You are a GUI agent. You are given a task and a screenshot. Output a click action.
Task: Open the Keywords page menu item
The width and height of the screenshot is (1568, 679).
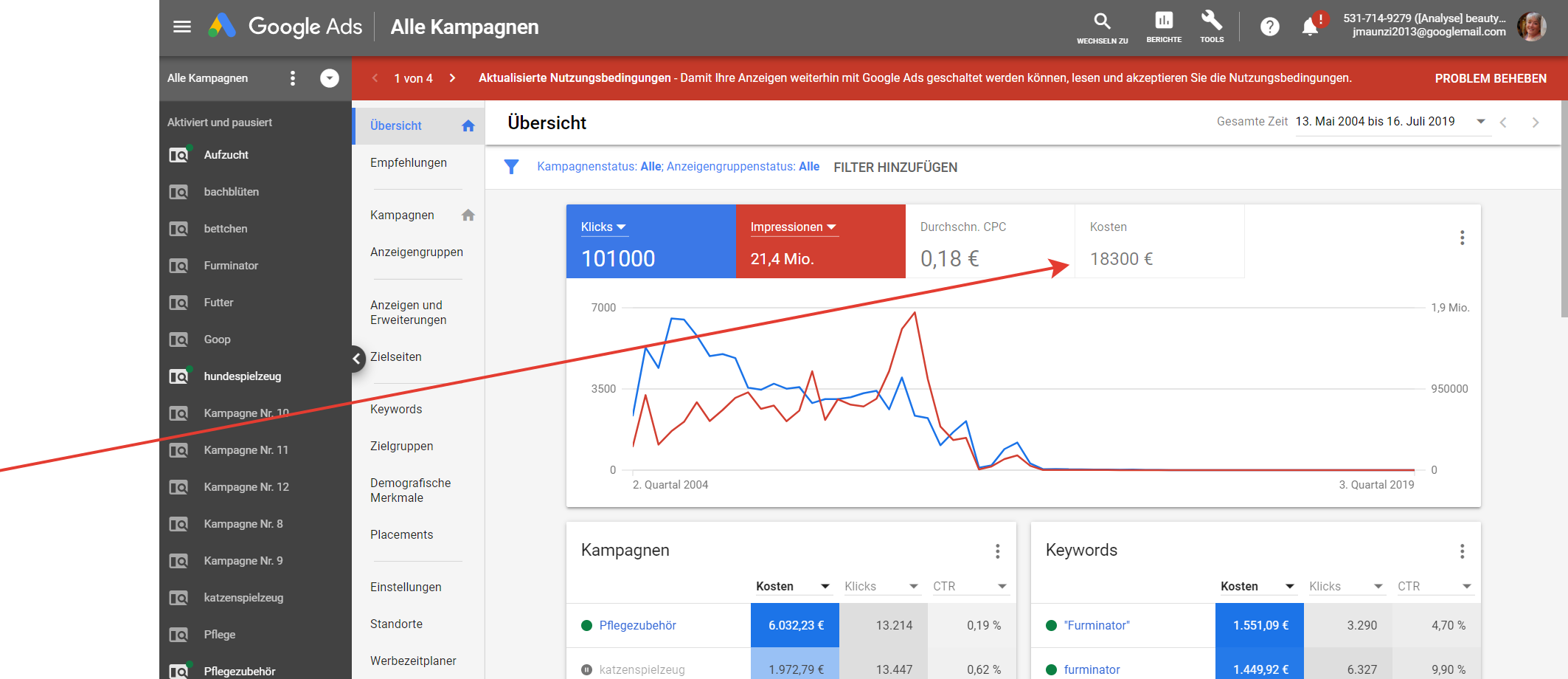396,410
